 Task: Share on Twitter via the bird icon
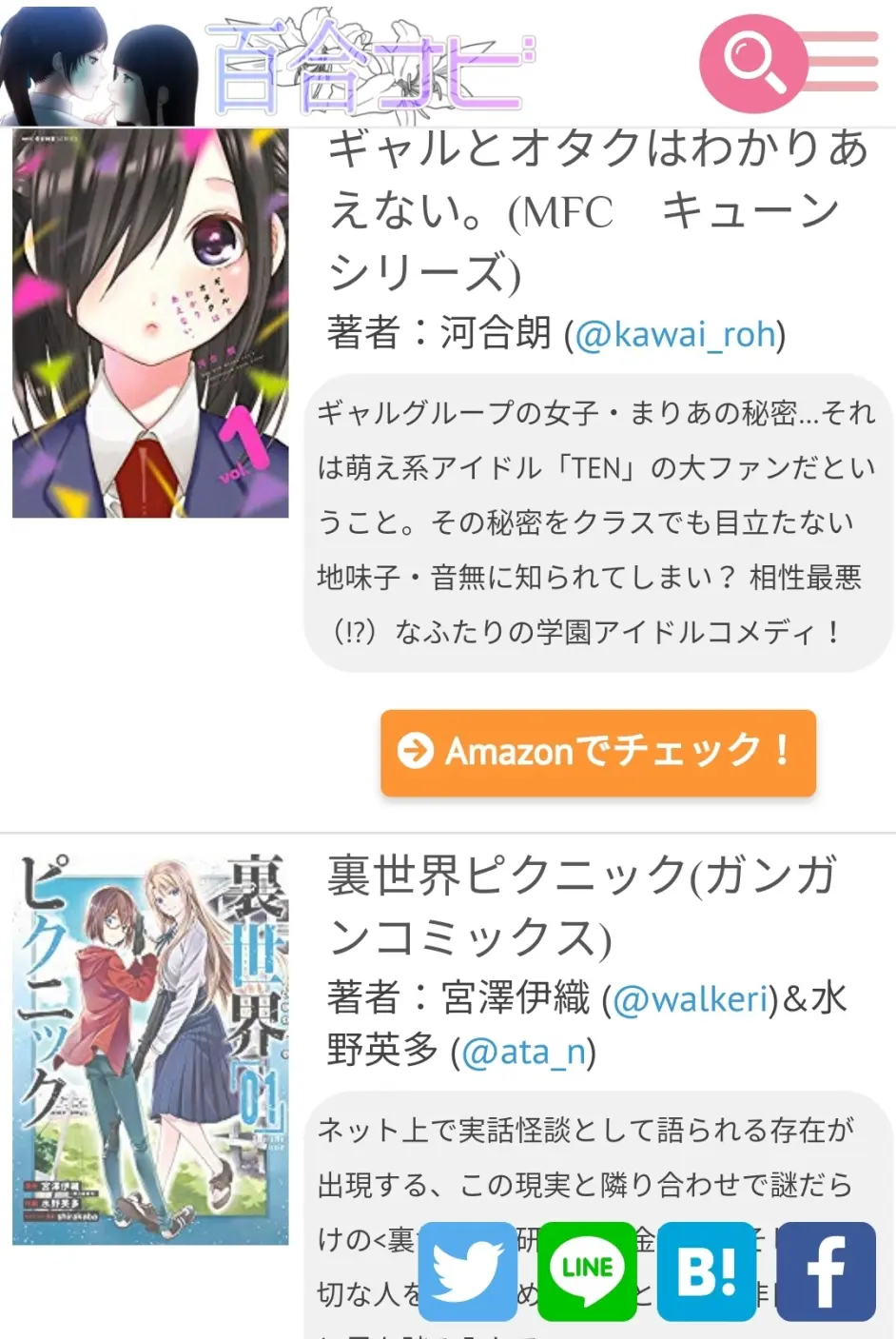[467, 1271]
